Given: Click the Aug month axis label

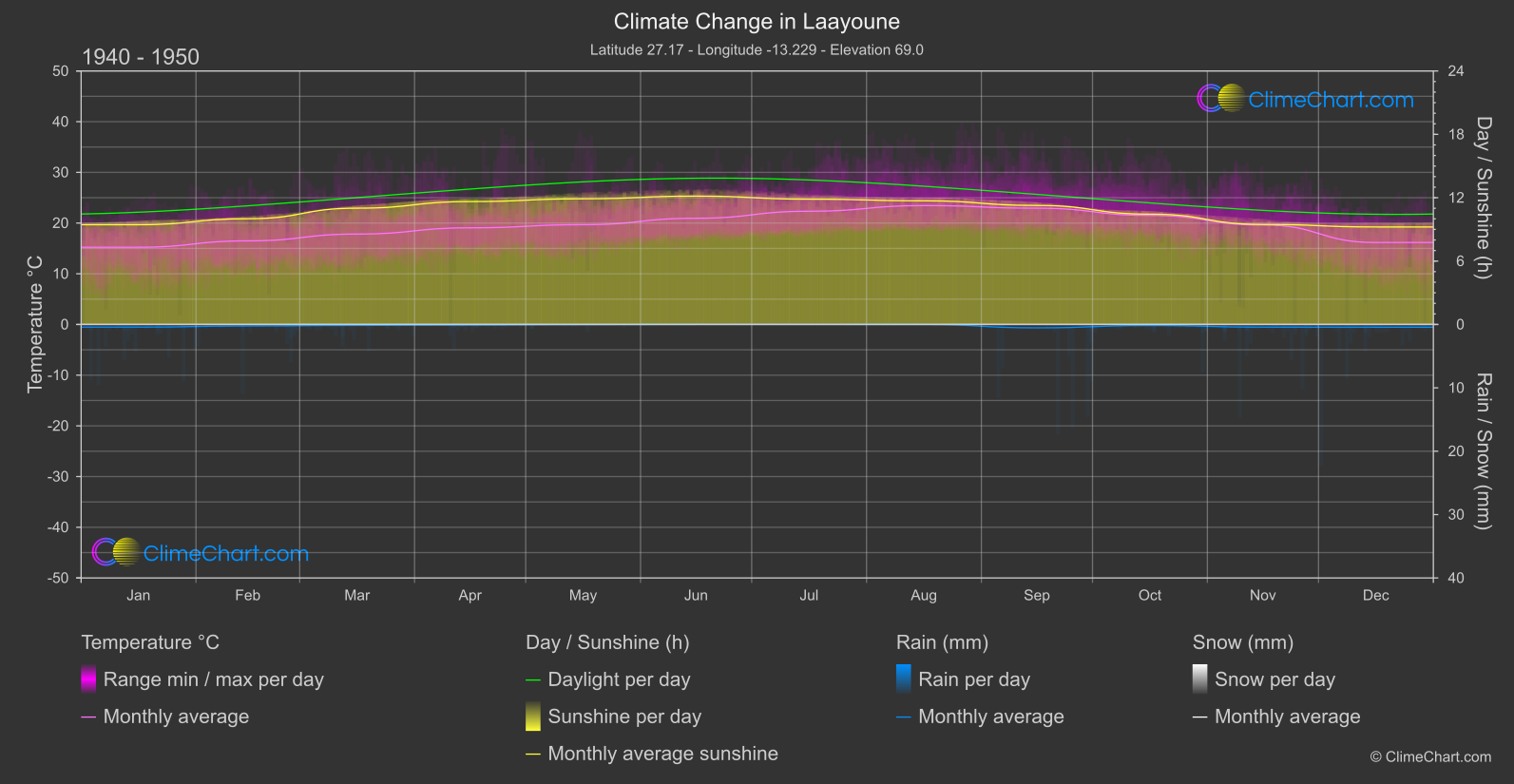Looking at the screenshot, I should (x=924, y=595).
